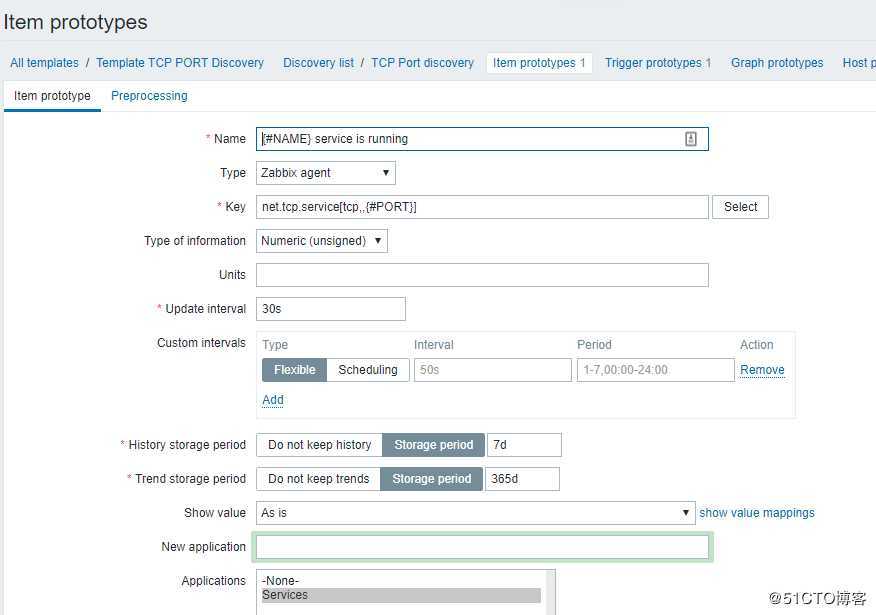Open the Type dropdown showing Zabbix agent
876x615 pixels.
[x=326, y=173]
